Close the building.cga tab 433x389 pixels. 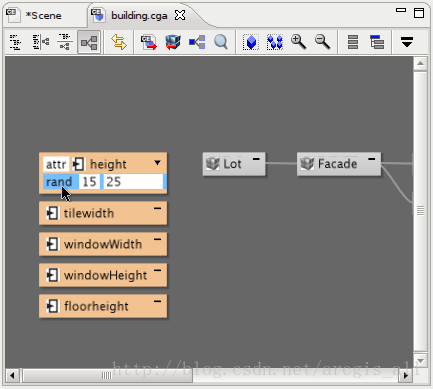pyautogui.click(x=180, y=15)
